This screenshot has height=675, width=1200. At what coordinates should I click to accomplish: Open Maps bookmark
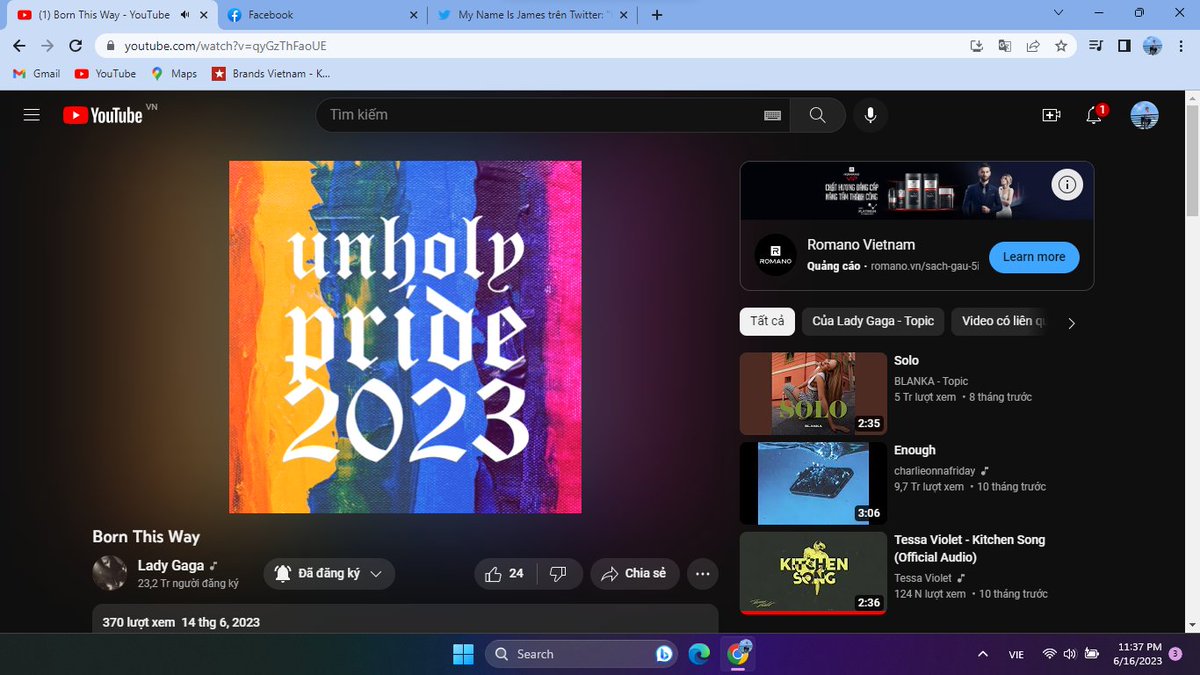tap(174, 73)
